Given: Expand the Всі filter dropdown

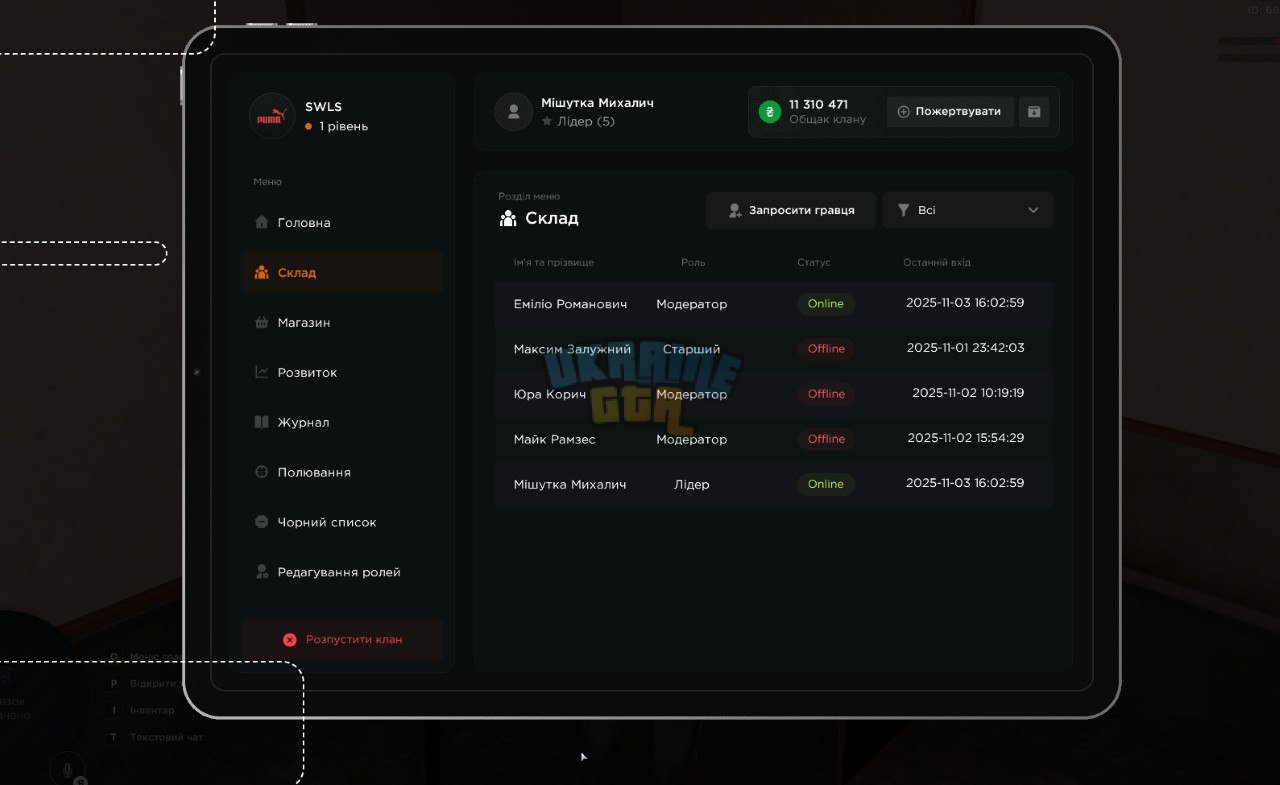Looking at the screenshot, I should coord(968,210).
